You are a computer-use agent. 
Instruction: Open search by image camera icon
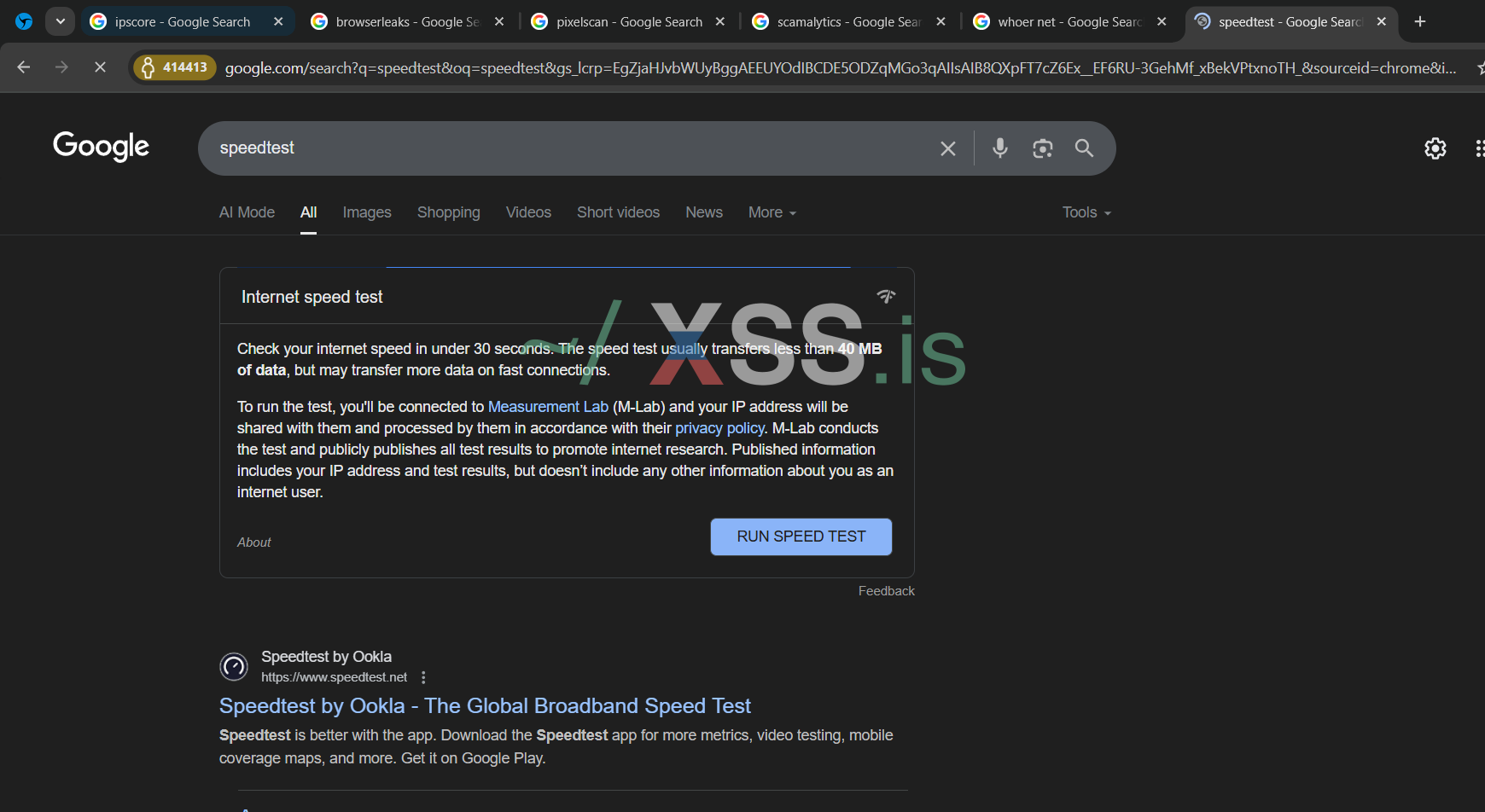(1042, 148)
